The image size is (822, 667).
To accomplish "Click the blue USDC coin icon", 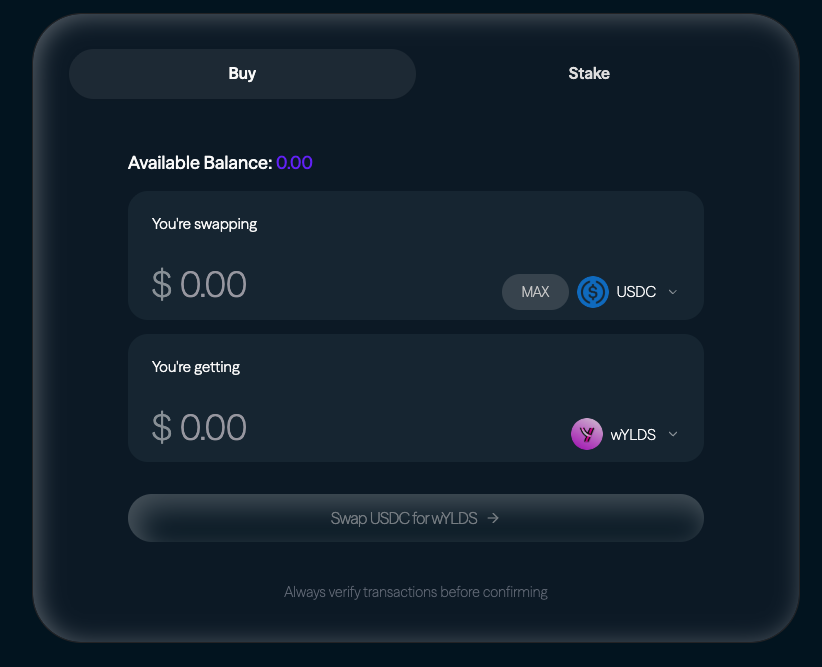I will 593,292.
